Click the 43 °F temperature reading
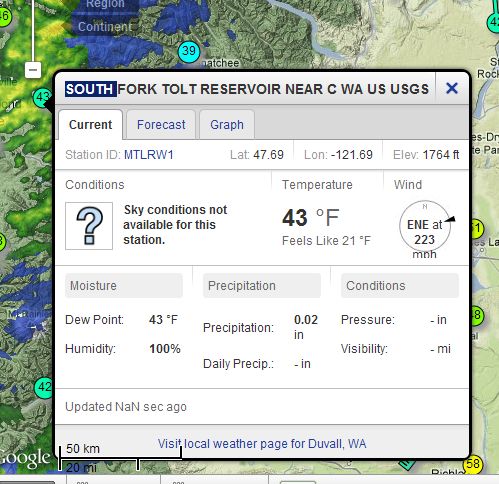 click(x=311, y=218)
